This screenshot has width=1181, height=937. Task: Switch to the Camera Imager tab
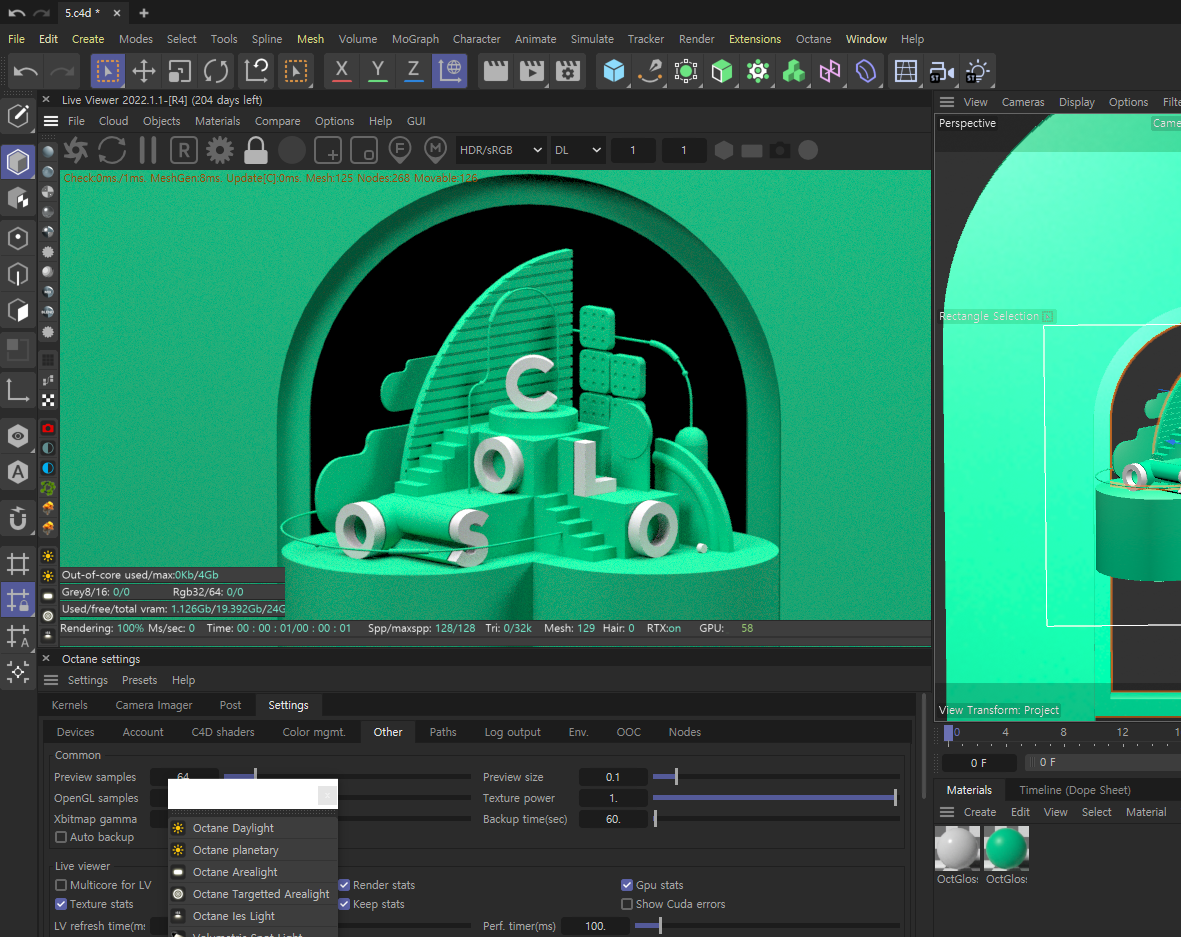[x=154, y=705]
